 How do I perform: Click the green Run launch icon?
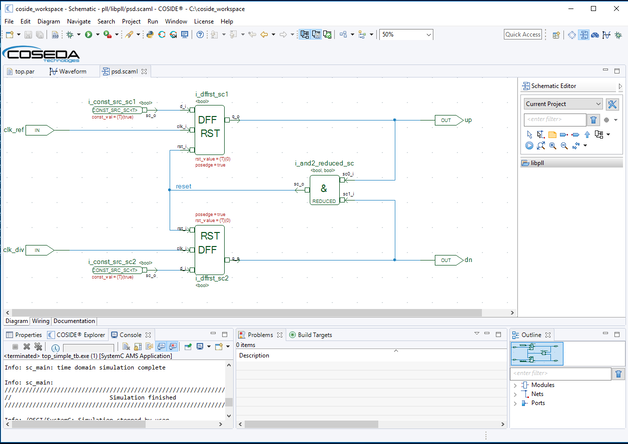click(89, 35)
